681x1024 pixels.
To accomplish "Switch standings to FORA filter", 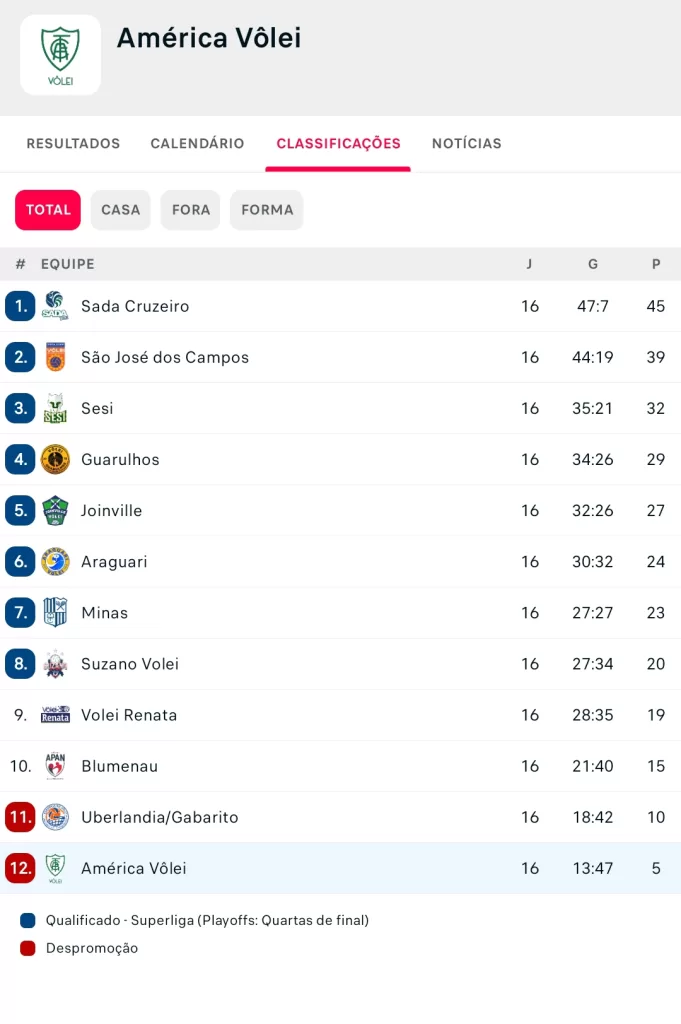I will click(190, 210).
